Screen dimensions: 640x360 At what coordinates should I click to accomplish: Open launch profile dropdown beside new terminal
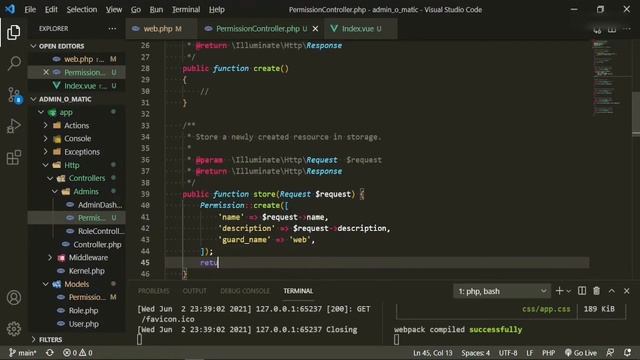click(x=569, y=291)
